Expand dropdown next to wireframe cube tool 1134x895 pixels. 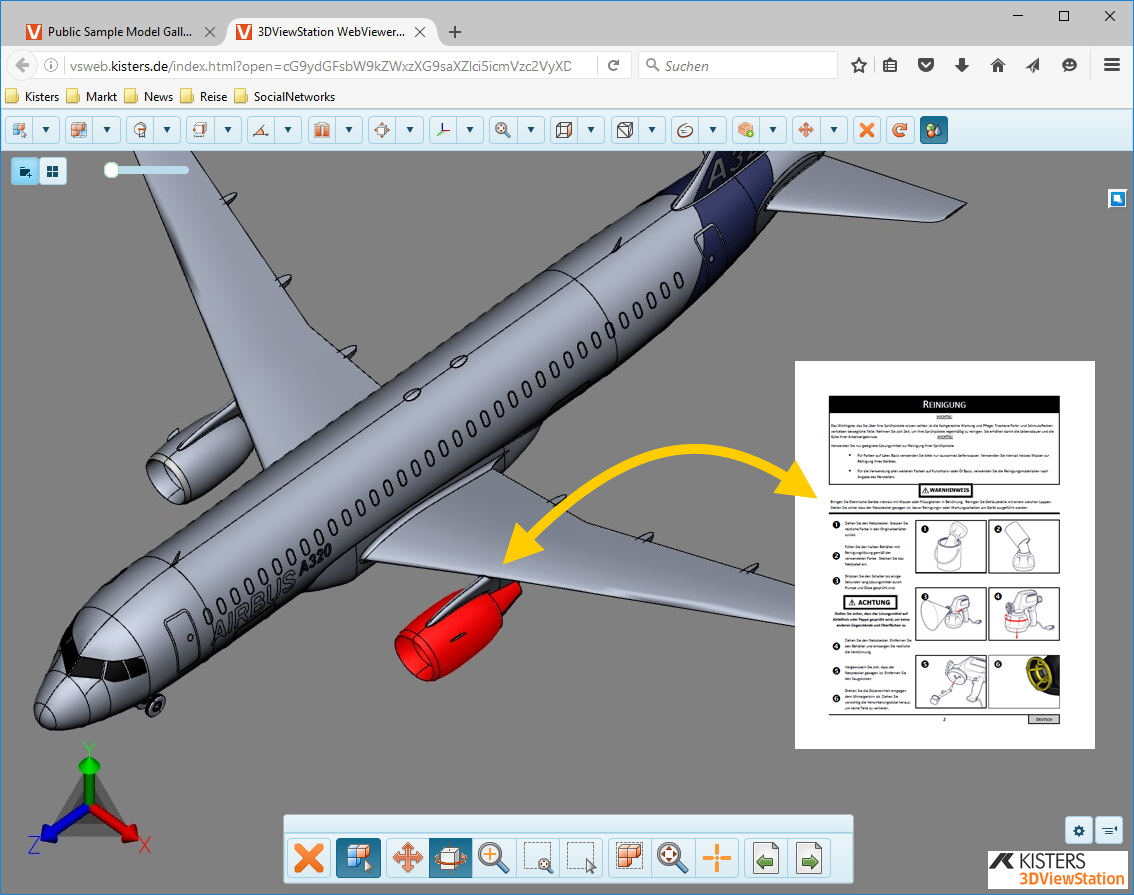591,130
